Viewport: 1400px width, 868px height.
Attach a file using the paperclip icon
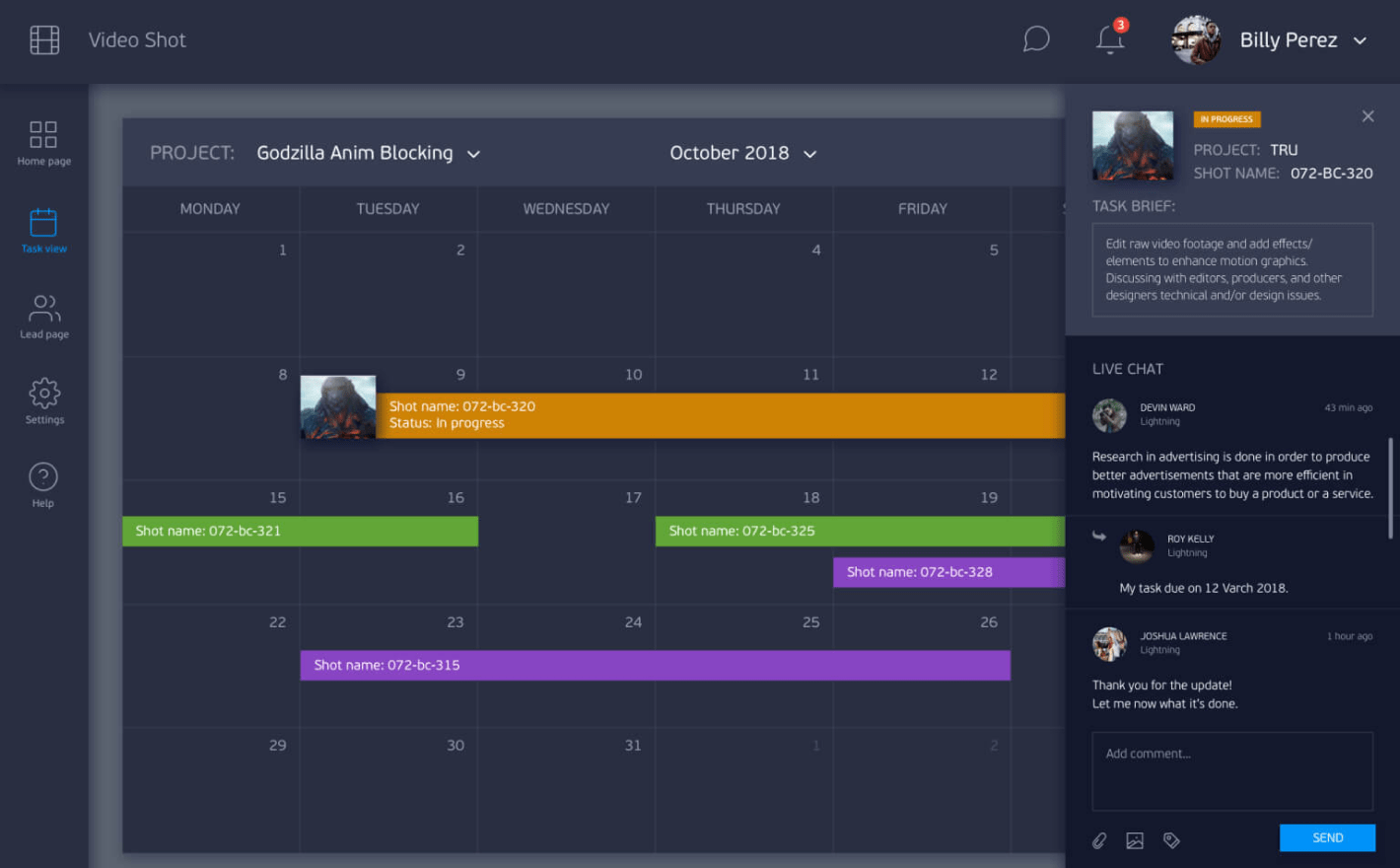pyautogui.click(x=1099, y=839)
